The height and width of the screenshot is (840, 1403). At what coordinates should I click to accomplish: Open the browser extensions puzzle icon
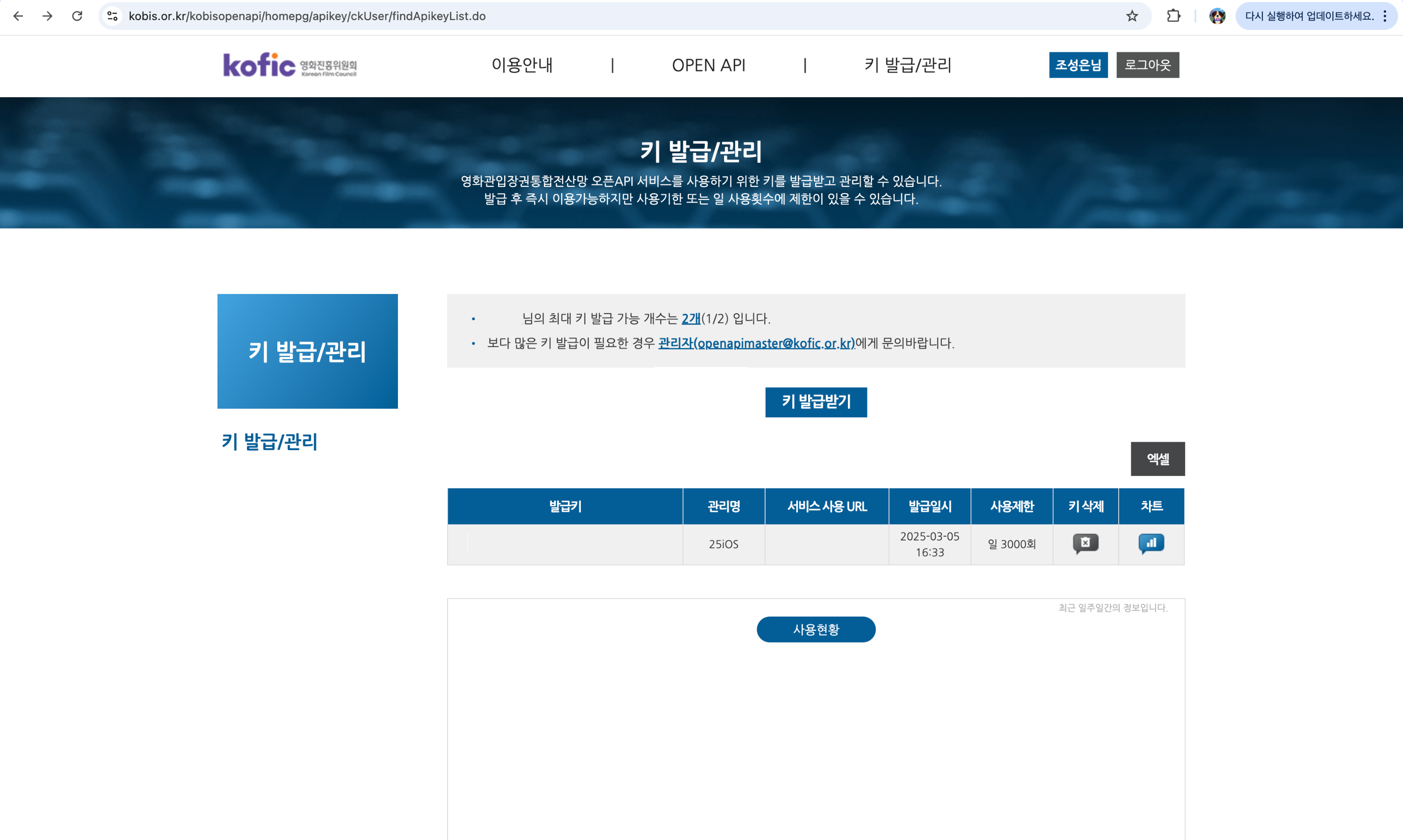[x=1174, y=16]
